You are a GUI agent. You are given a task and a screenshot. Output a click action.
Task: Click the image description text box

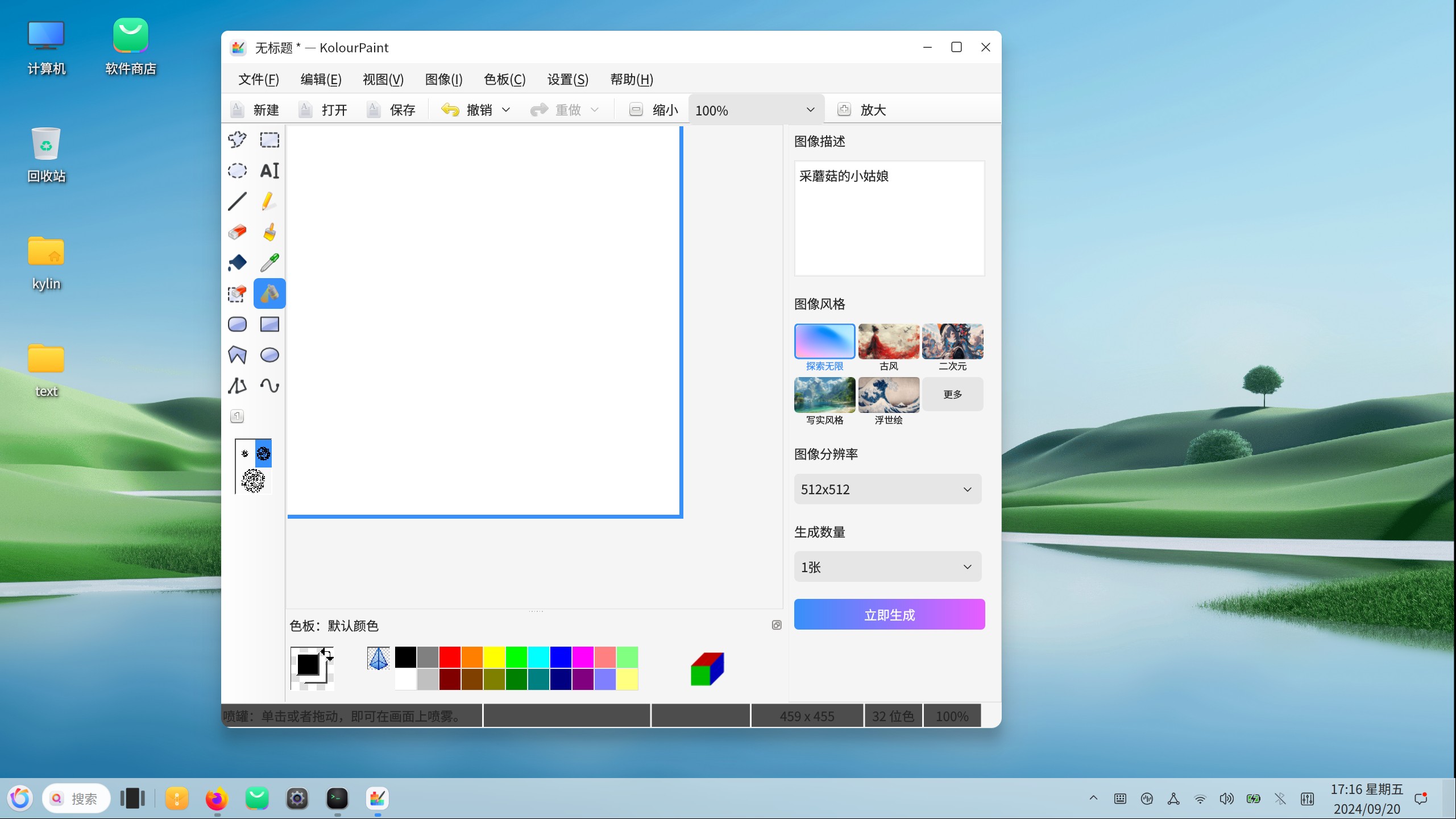tap(889, 218)
